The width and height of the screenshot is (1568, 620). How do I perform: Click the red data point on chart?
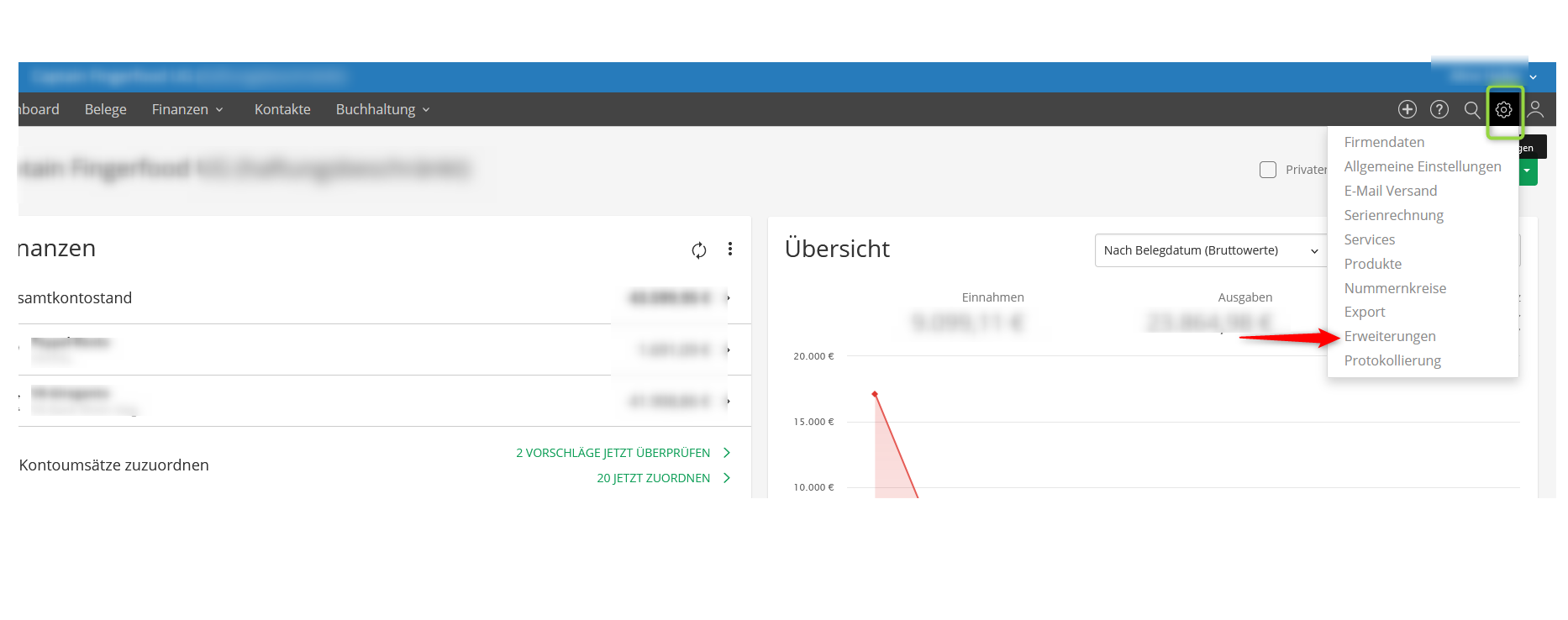[x=875, y=394]
